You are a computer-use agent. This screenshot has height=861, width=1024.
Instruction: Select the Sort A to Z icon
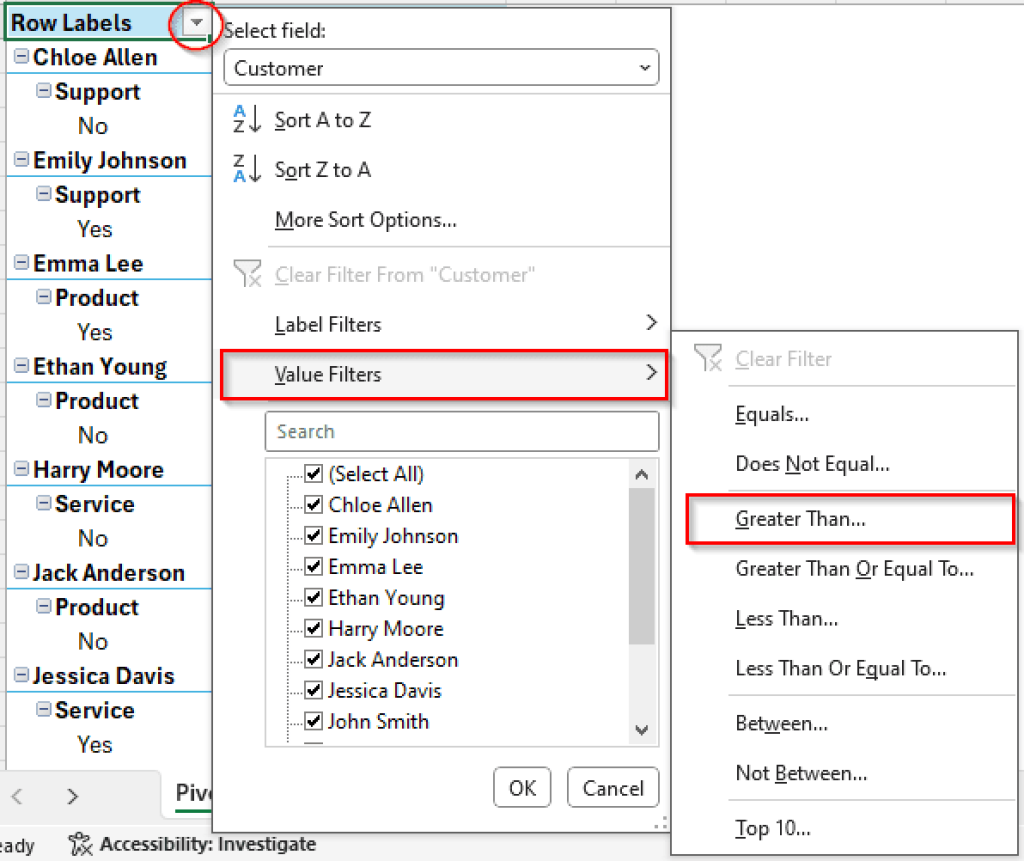click(x=245, y=119)
